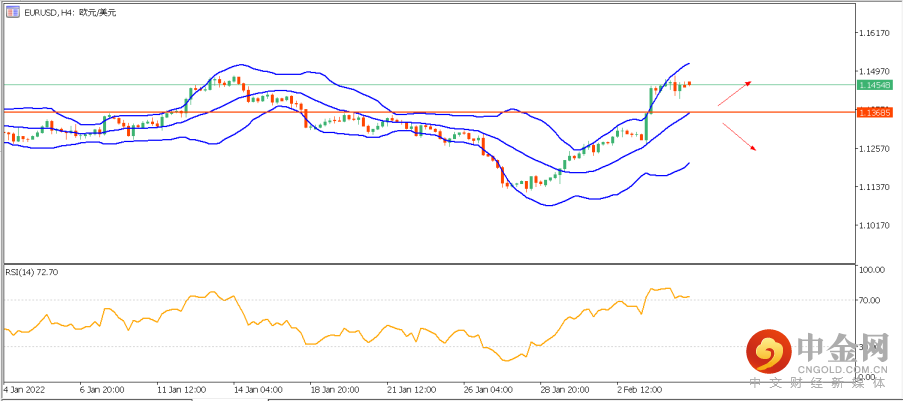Click the 1.16170 price axis label
Screen dimensions: 903x401
874,33
